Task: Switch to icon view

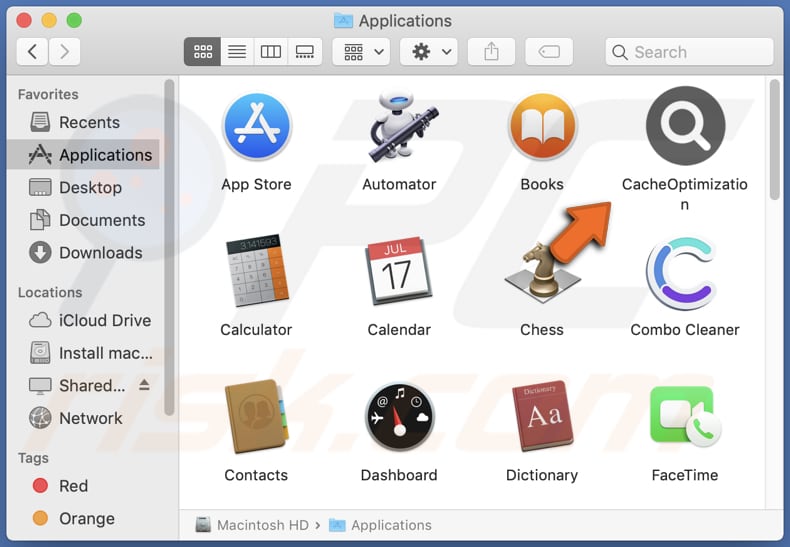Action: (203, 51)
